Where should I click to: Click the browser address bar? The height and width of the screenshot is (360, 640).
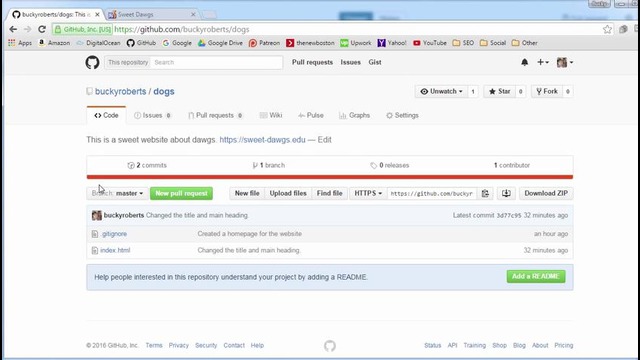click(x=327, y=29)
